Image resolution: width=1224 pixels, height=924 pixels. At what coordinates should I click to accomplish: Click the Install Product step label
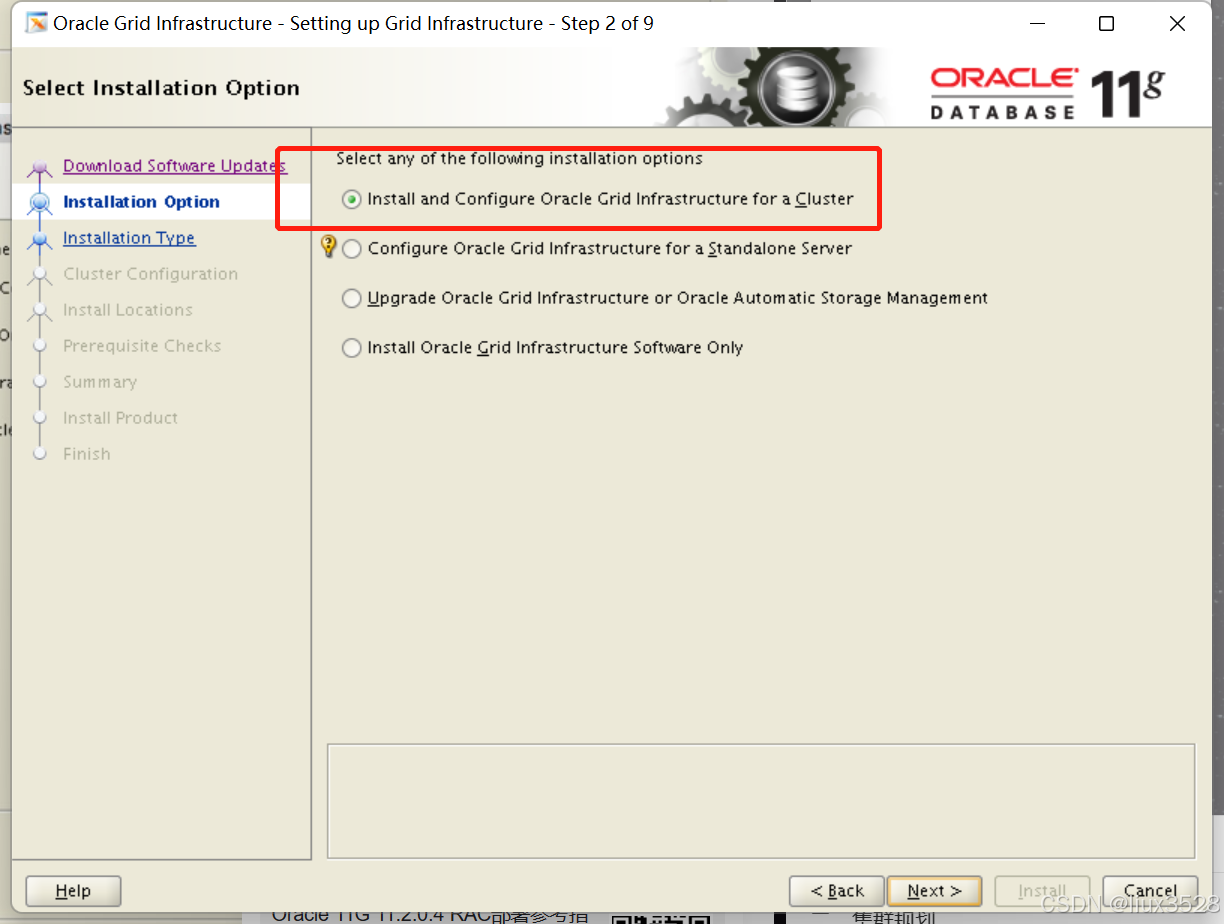tap(120, 418)
